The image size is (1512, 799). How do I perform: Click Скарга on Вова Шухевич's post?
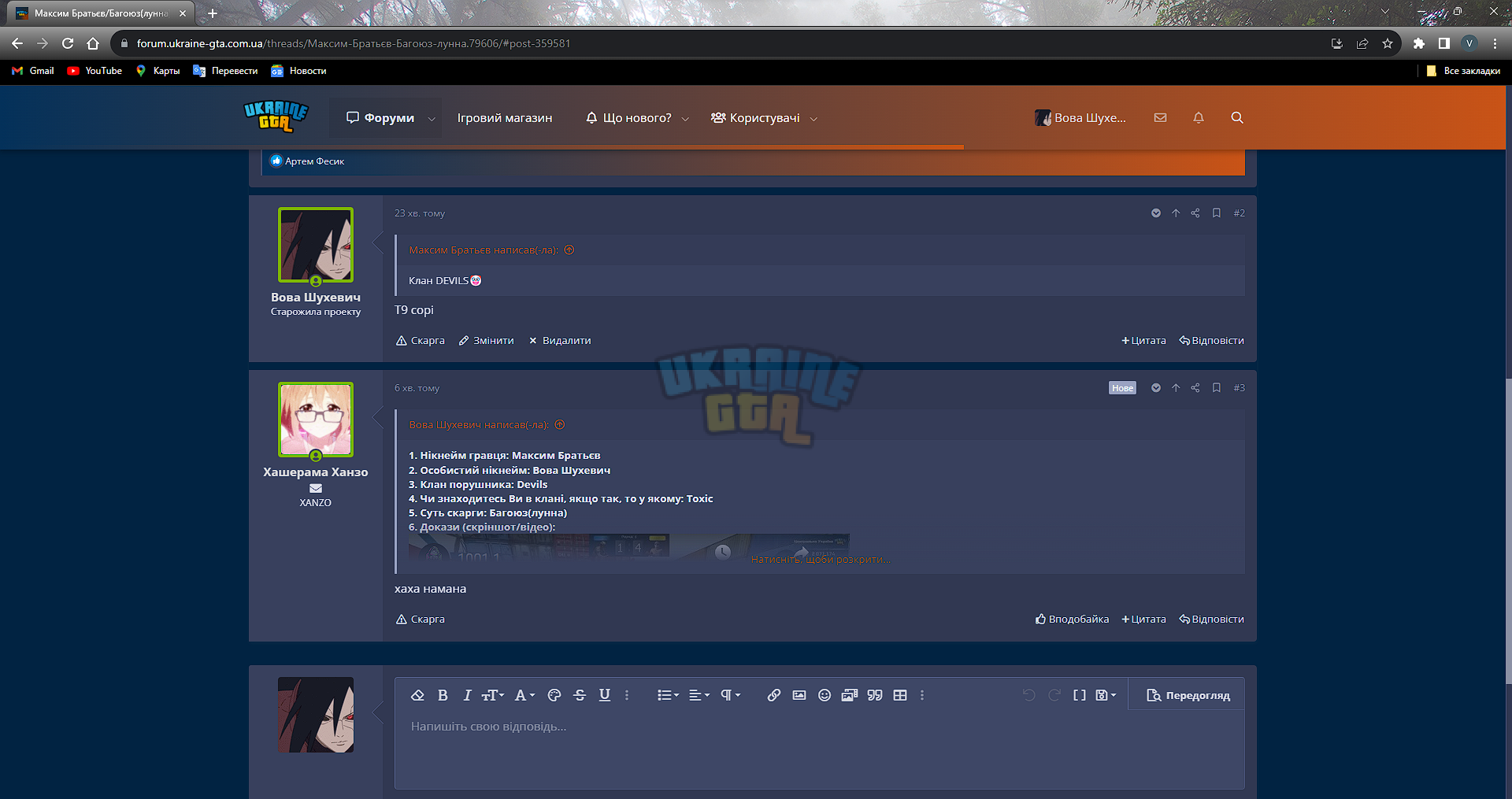pos(421,341)
